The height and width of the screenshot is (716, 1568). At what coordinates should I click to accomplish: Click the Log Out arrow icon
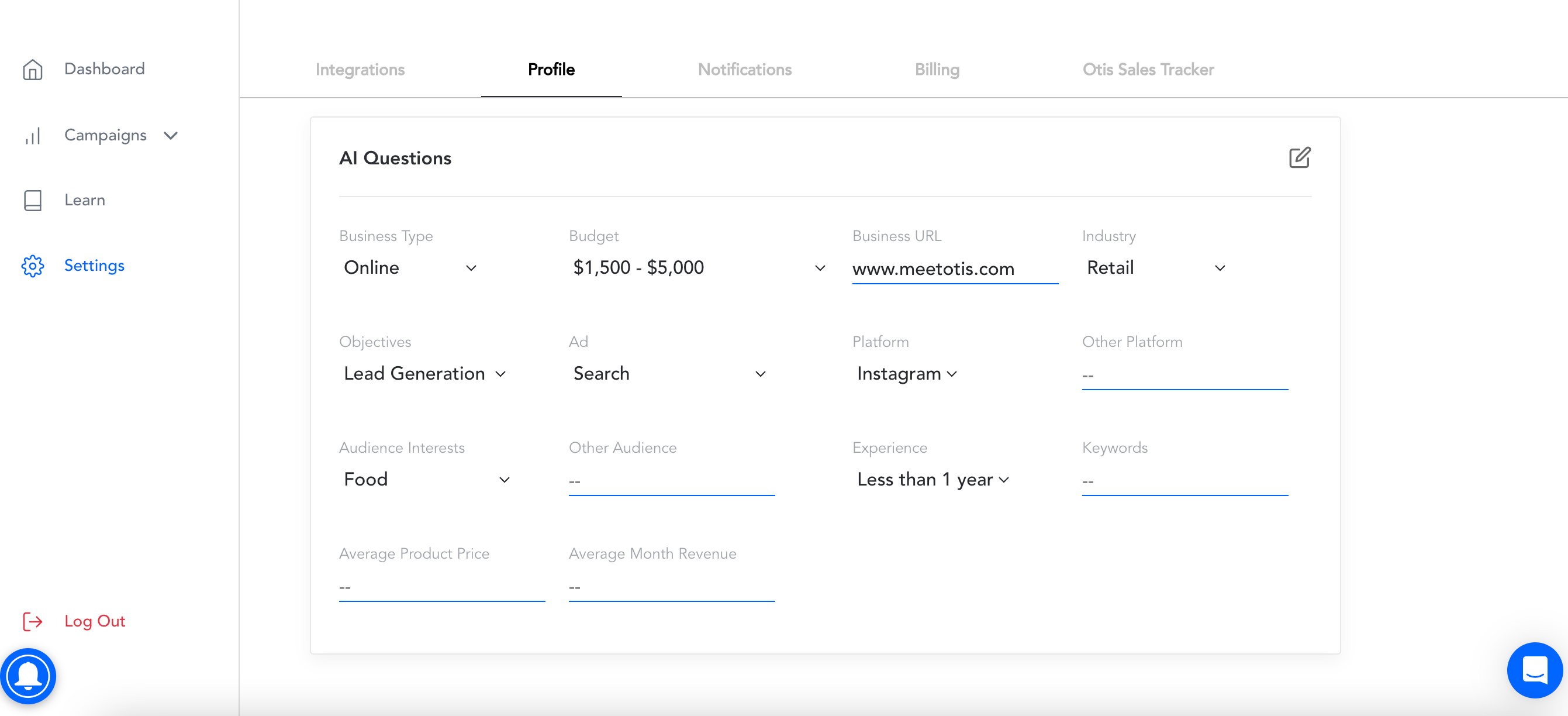click(32, 621)
